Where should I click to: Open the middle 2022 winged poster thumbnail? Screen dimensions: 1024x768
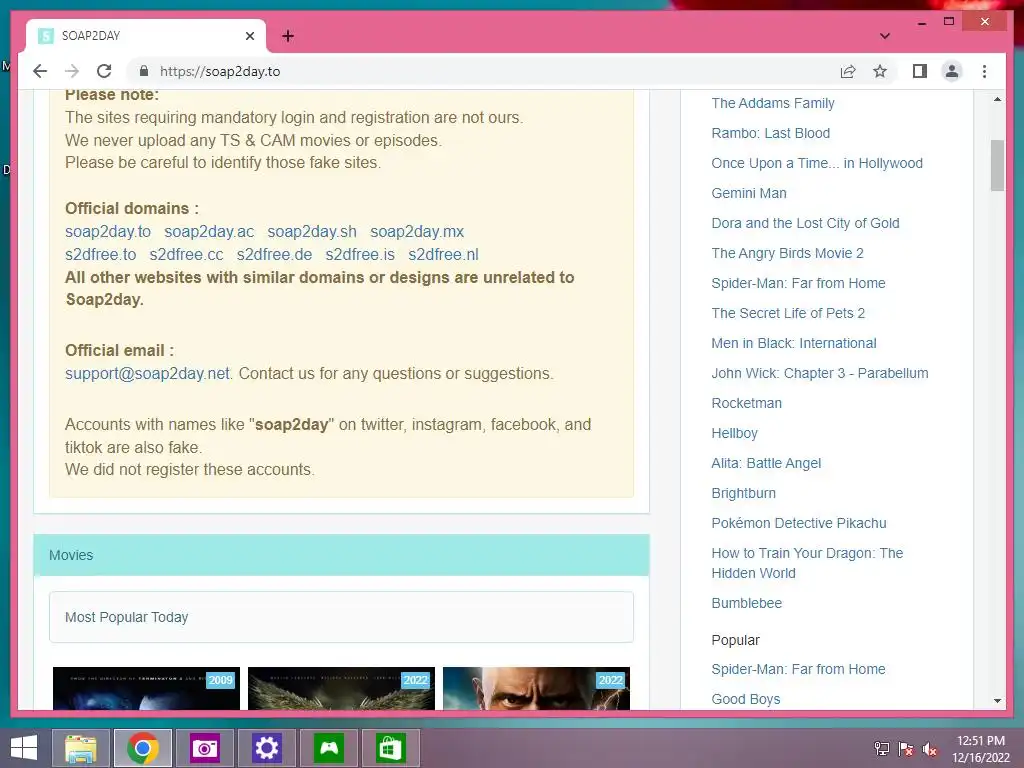(x=342, y=688)
